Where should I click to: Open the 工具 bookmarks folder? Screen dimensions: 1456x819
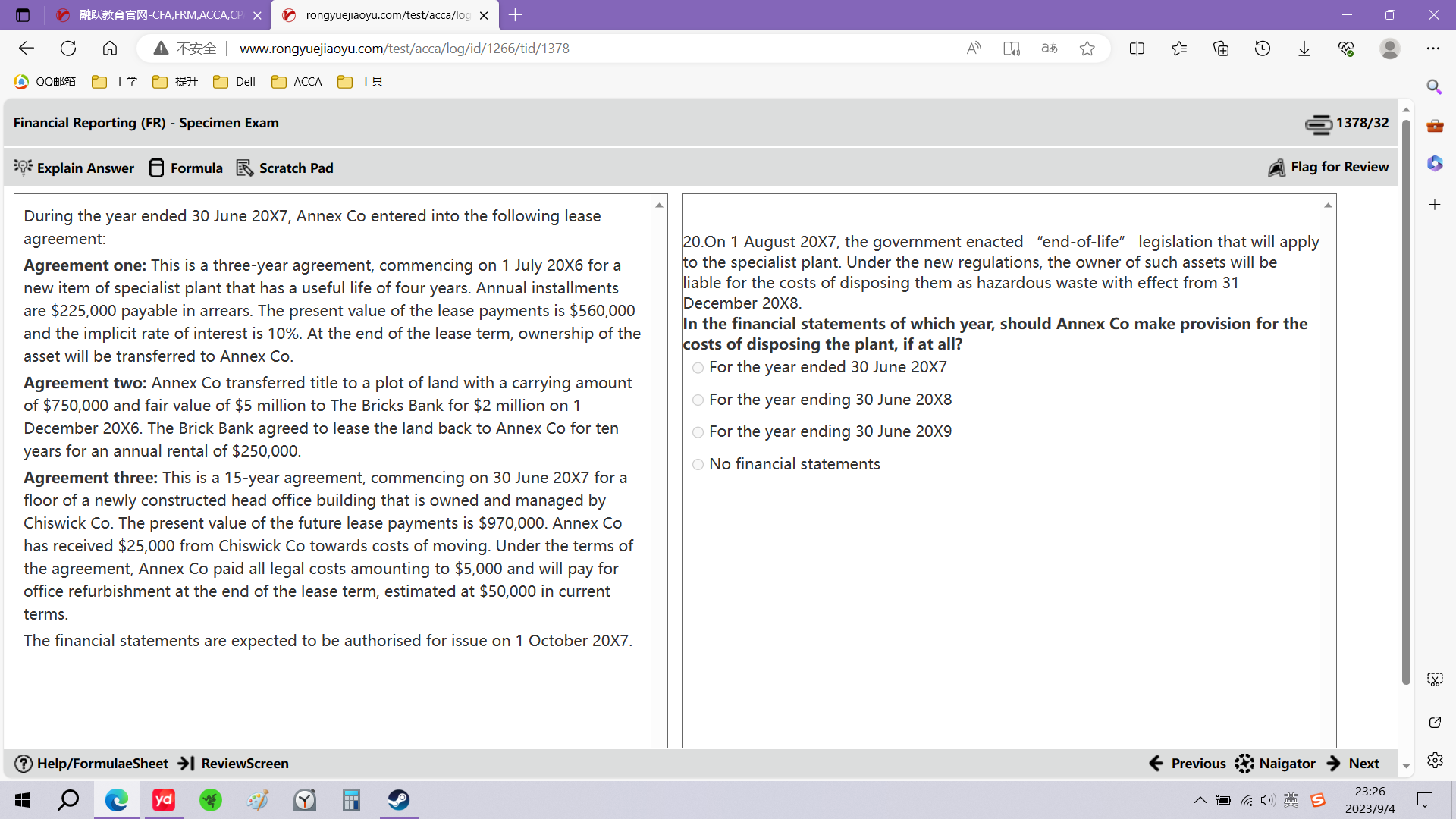(x=360, y=82)
